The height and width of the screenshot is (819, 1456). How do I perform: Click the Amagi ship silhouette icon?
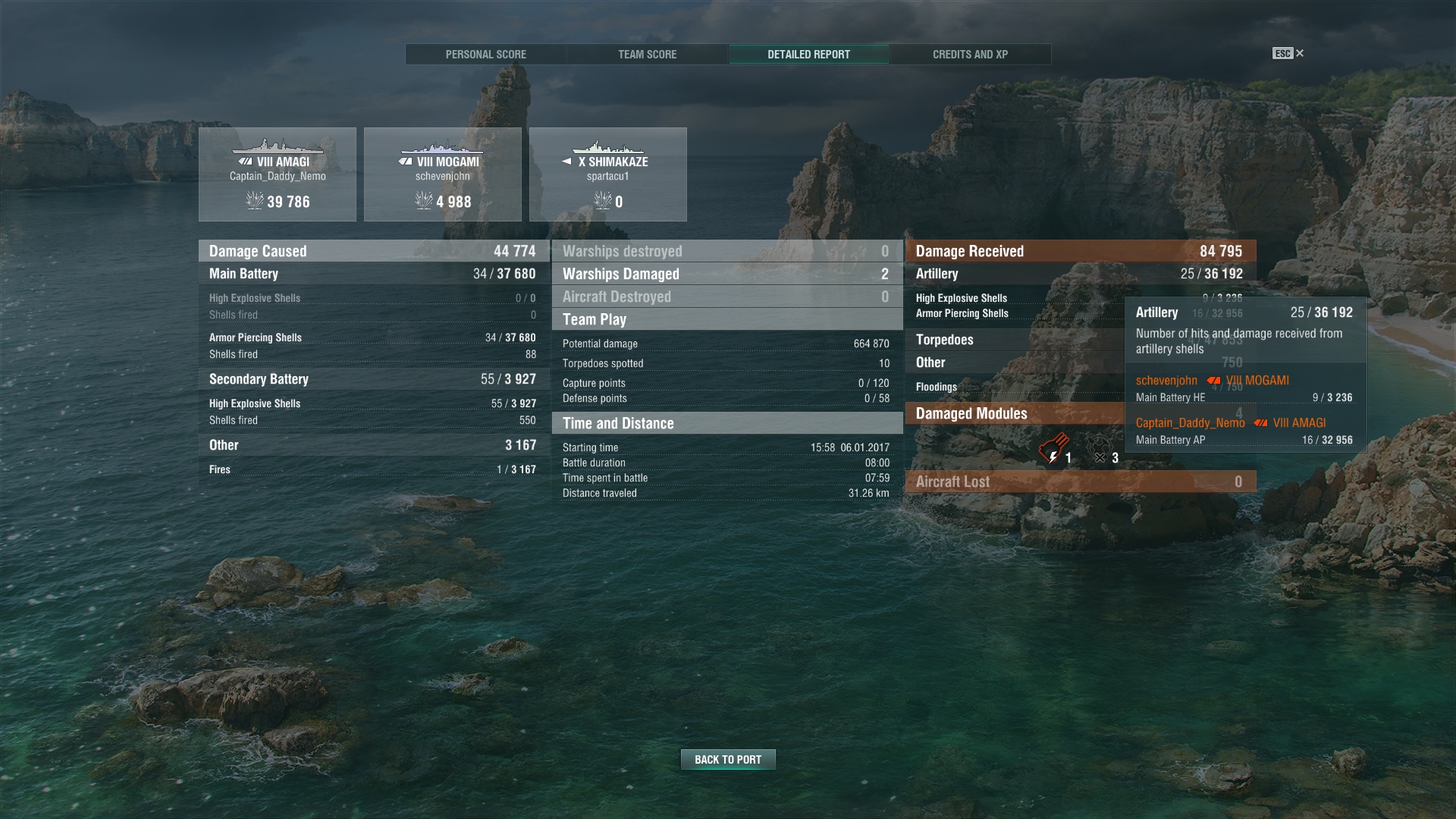[x=277, y=146]
